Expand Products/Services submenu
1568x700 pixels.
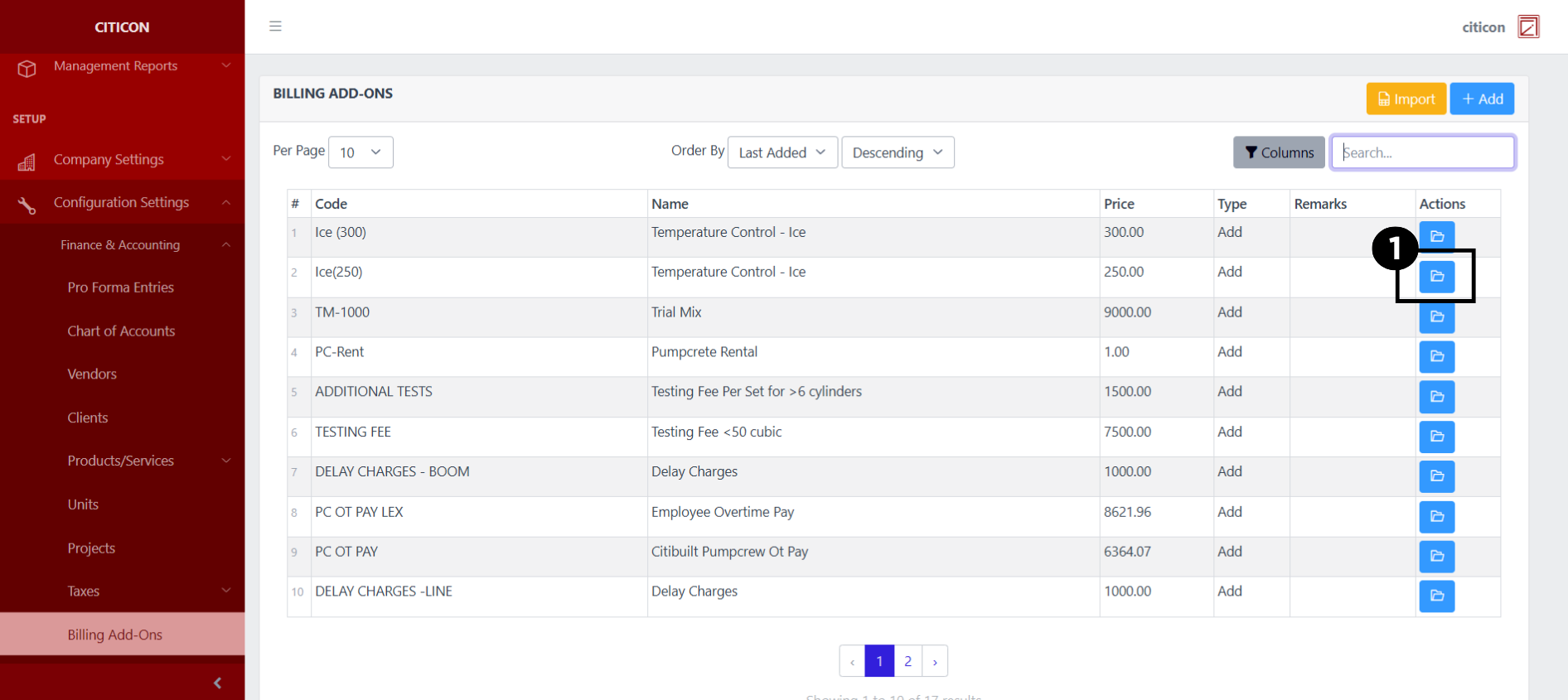click(x=121, y=461)
